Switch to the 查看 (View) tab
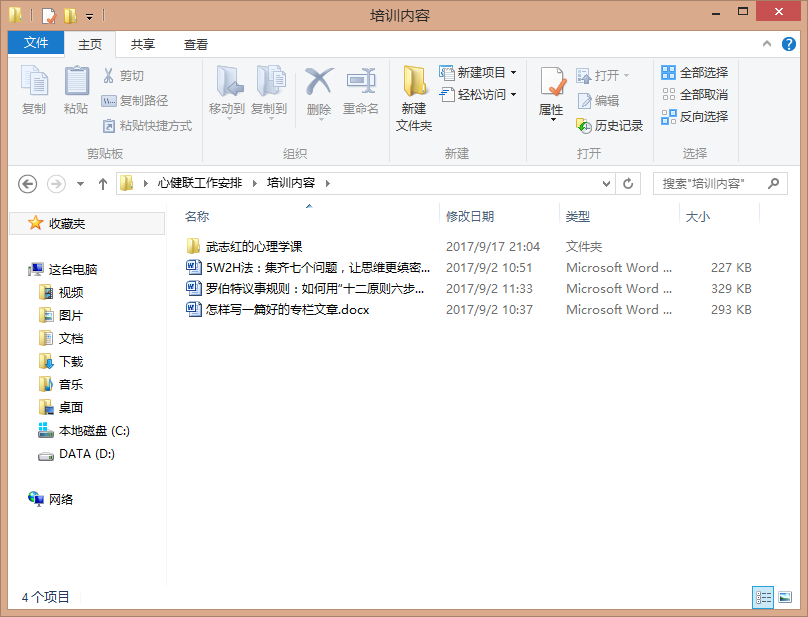This screenshot has height=617, width=808. click(x=194, y=43)
